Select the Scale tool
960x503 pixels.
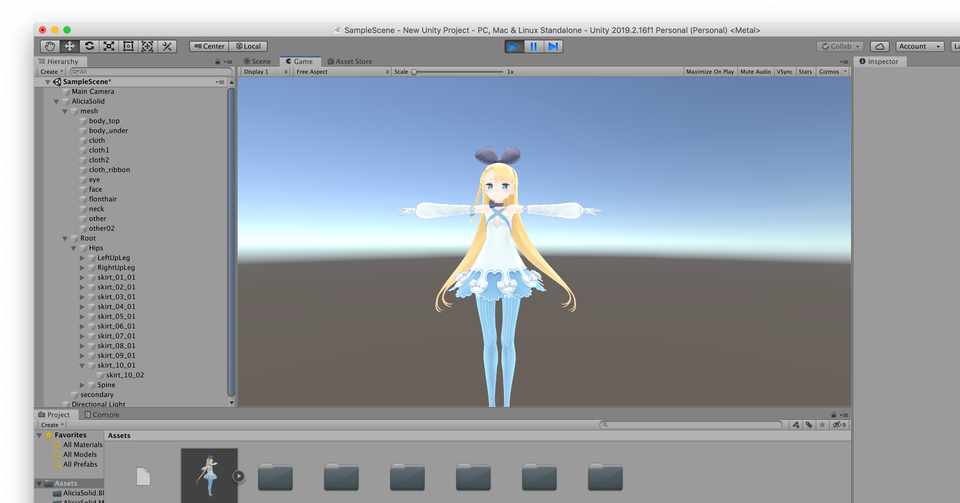coord(109,47)
